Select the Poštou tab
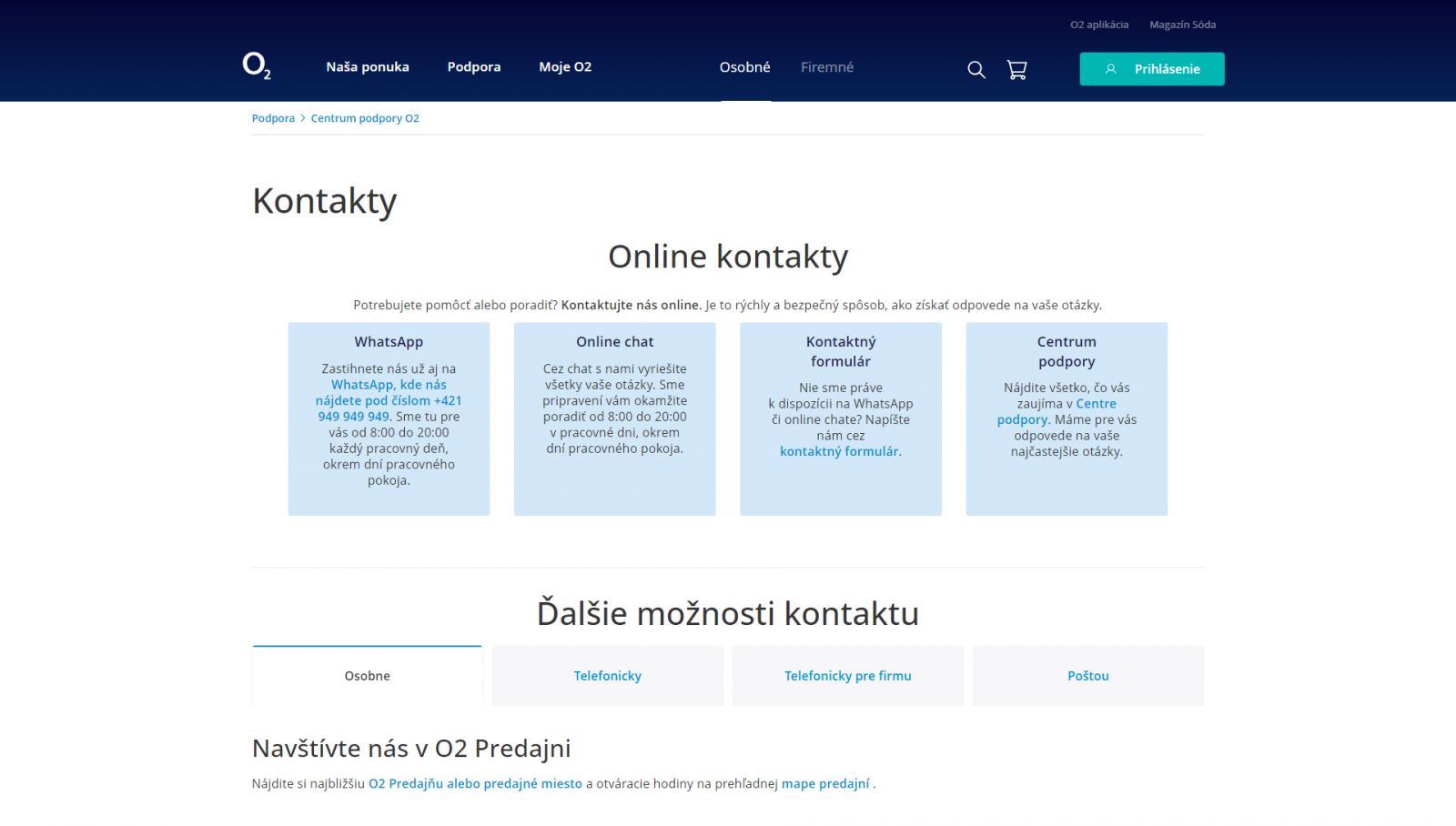The width and height of the screenshot is (1456, 826). (x=1087, y=676)
